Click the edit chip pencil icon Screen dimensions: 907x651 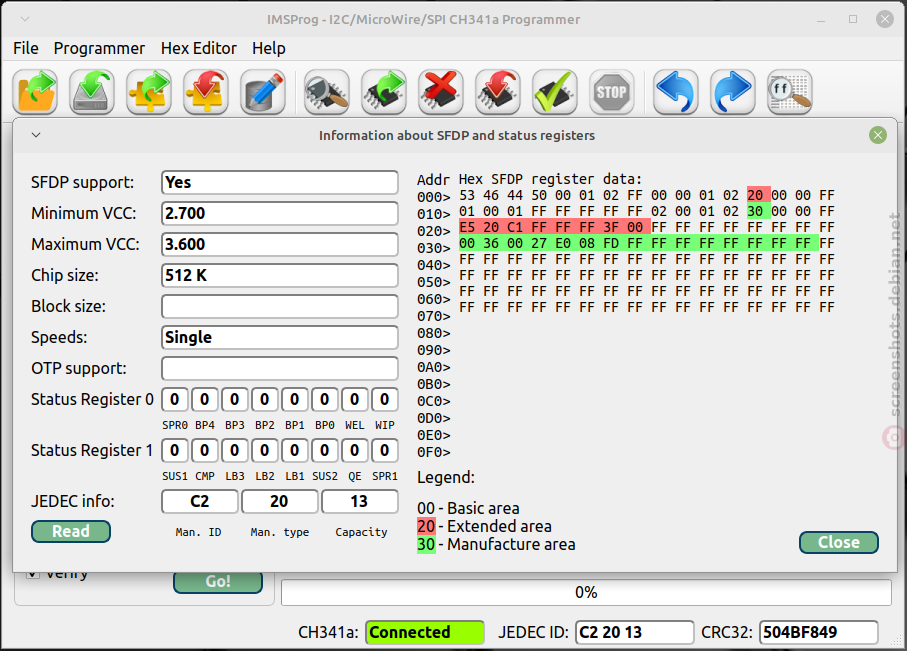(263, 92)
